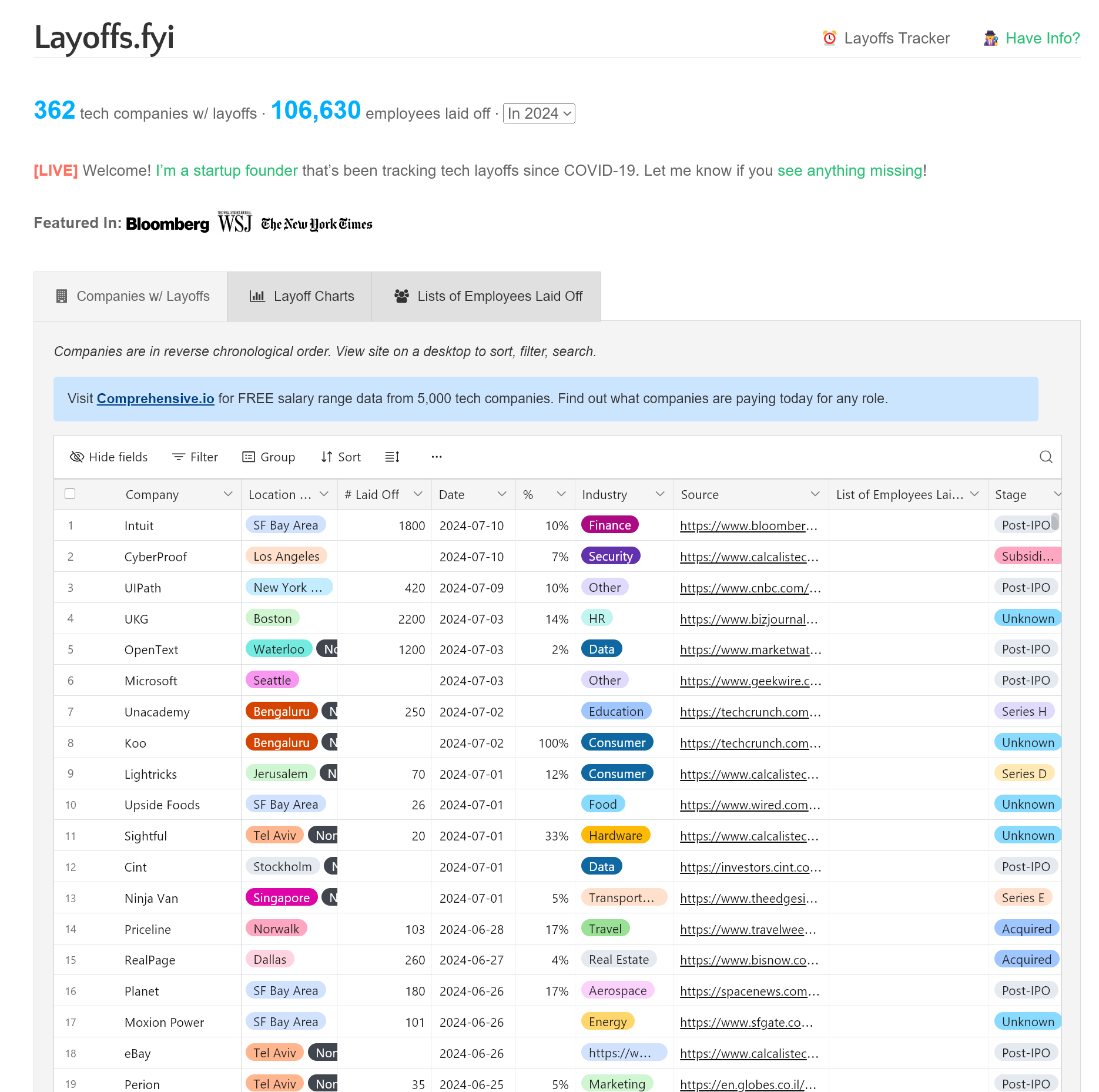Click the building icon in Companies w/ Layoffs tab
Viewport: 1099px width, 1092px height.
point(61,296)
